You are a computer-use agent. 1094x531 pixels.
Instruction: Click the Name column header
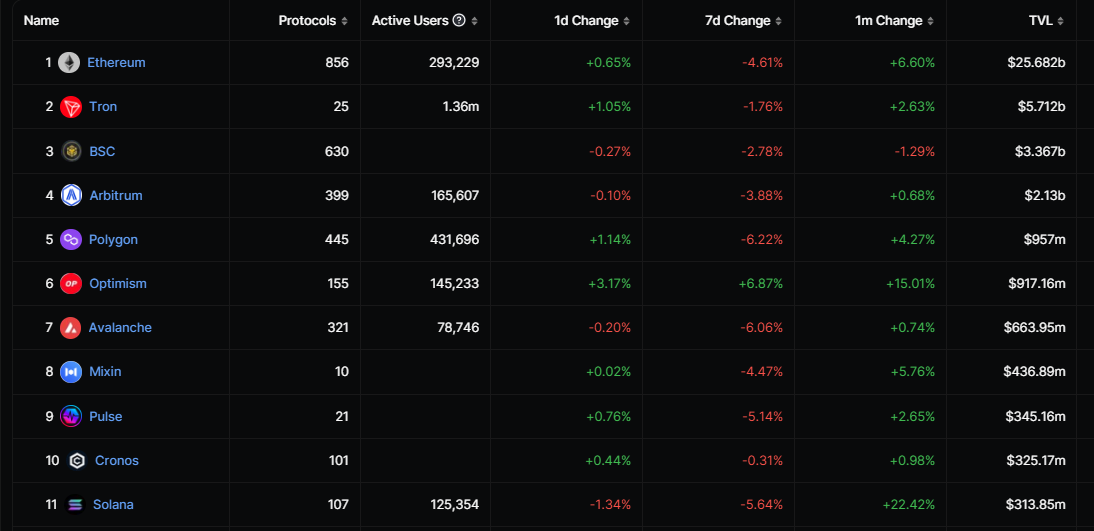pyautogui.click(x=41, y=21)
